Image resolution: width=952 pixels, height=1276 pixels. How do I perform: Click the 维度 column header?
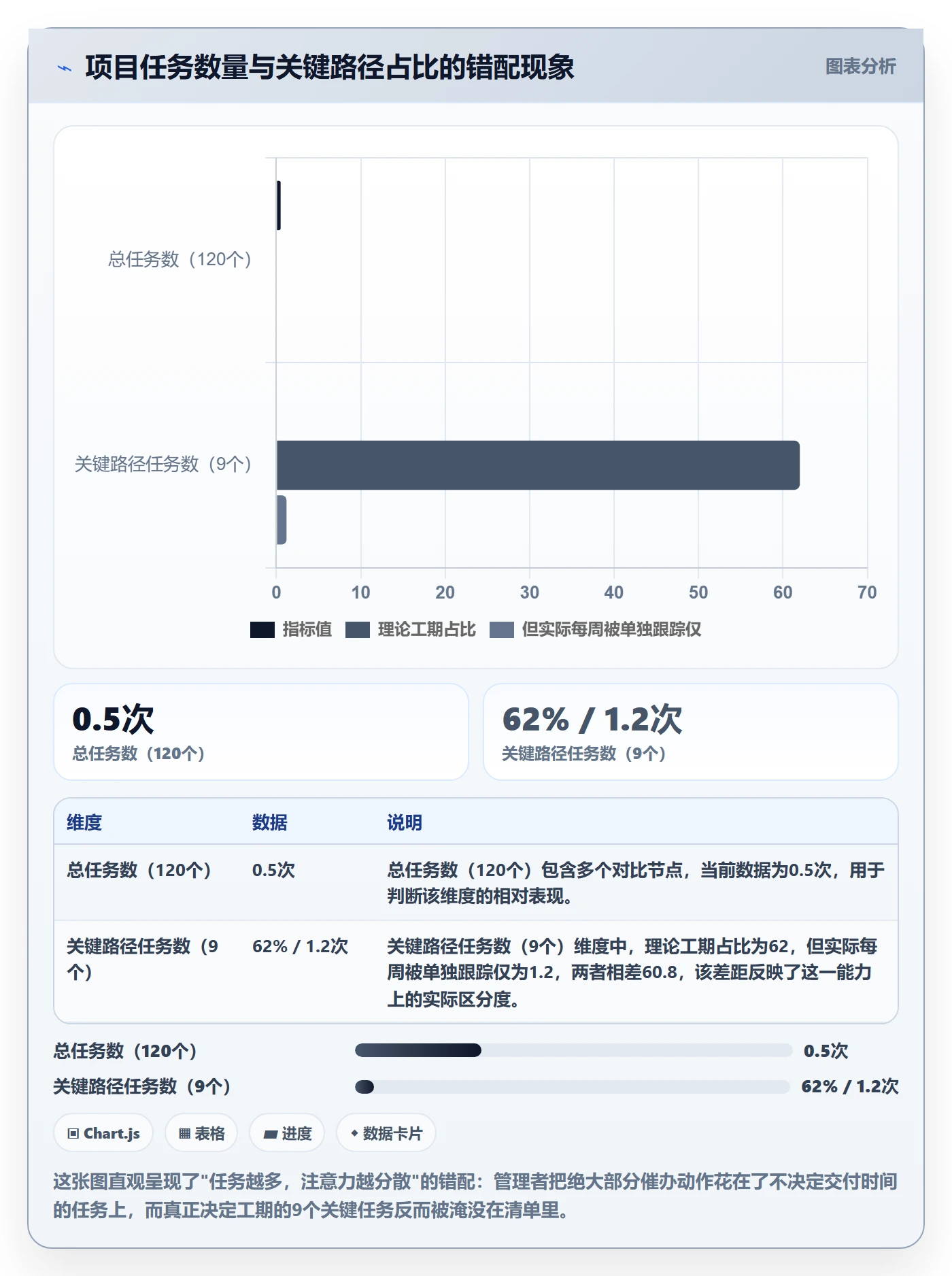click(84, 822)
